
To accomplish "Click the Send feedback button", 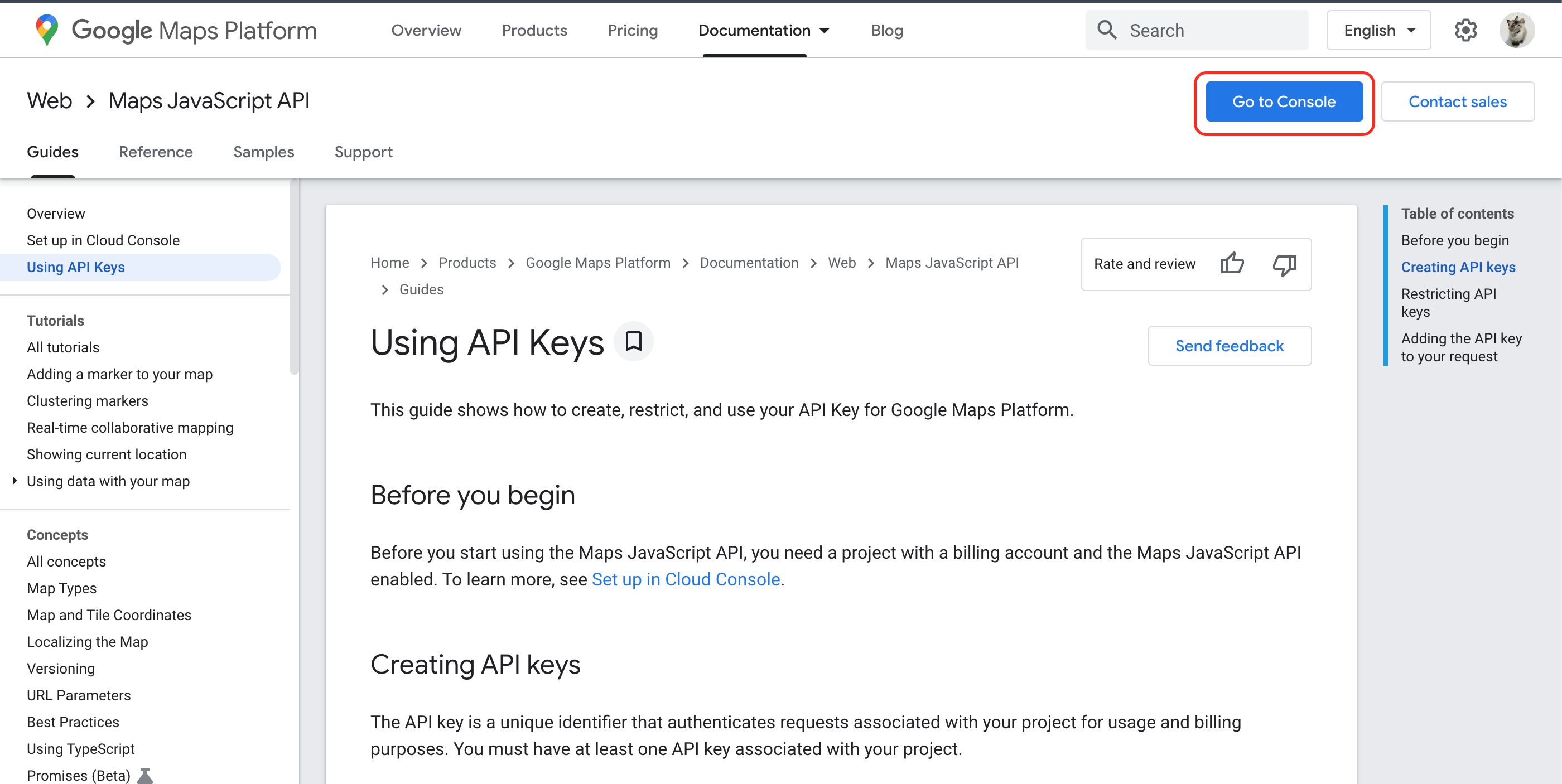I will (1229, 345).
